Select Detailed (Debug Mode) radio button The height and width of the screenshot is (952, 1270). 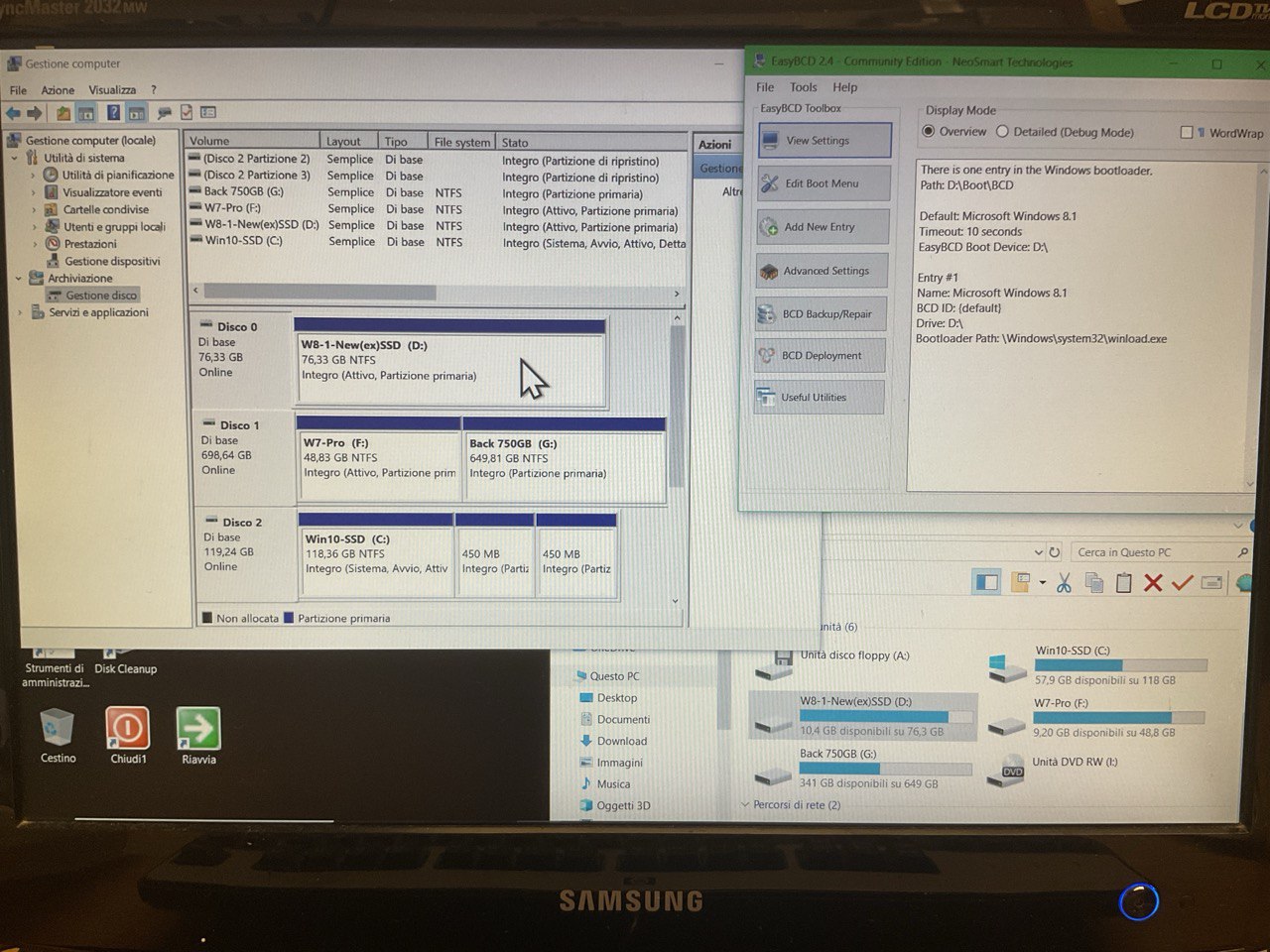click(x=1002, y=131)
